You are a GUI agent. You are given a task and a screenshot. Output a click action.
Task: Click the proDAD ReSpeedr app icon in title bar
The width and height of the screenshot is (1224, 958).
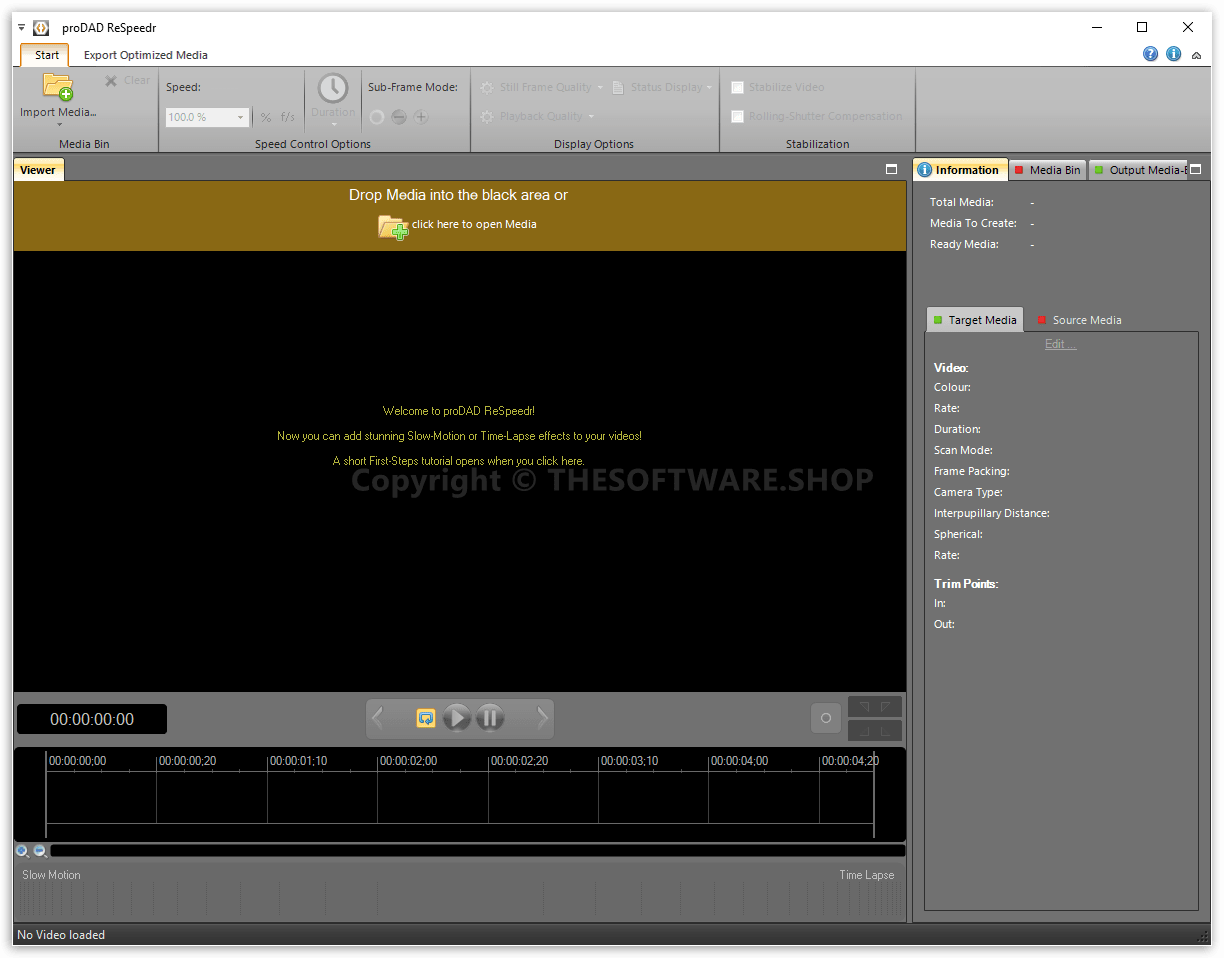point(41,28)
